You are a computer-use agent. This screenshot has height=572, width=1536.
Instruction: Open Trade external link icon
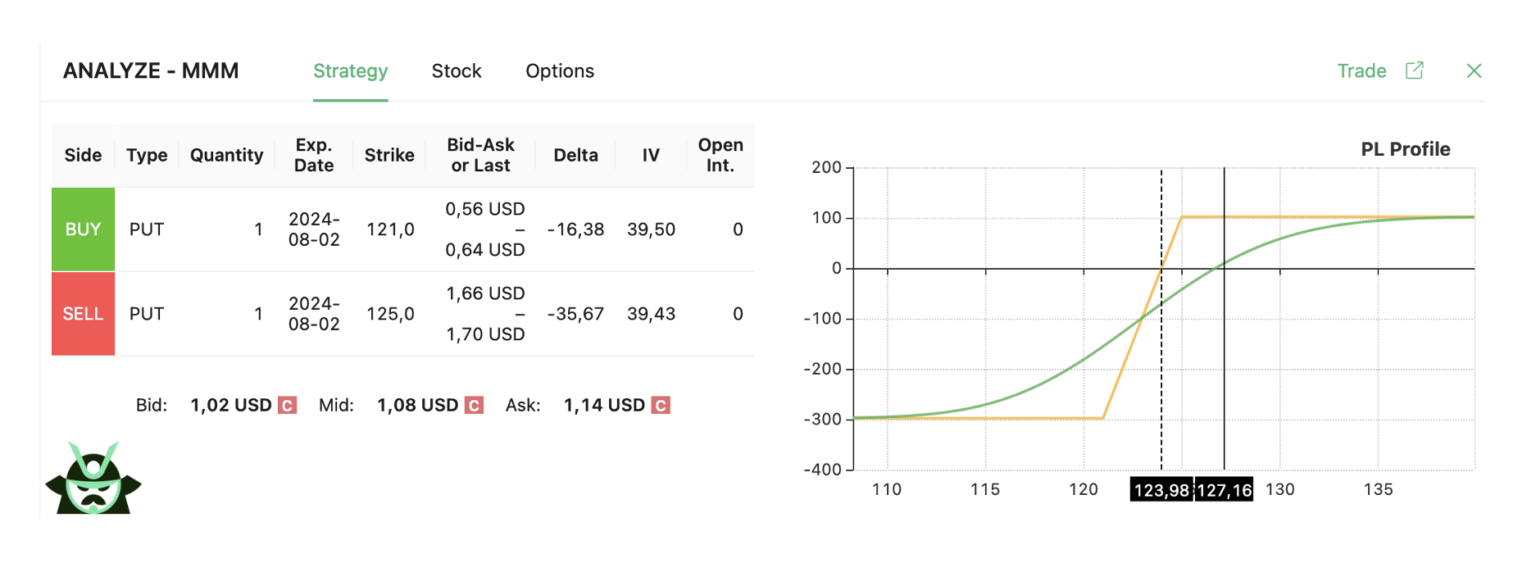coord(1414,71)
